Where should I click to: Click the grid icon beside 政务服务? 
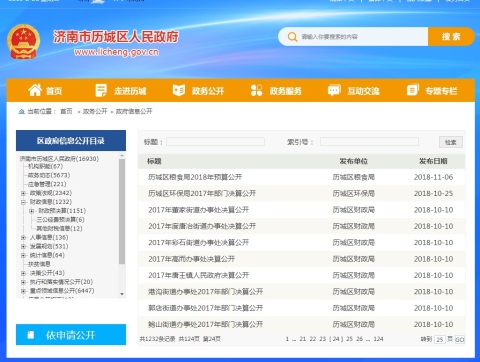(256, 90)
